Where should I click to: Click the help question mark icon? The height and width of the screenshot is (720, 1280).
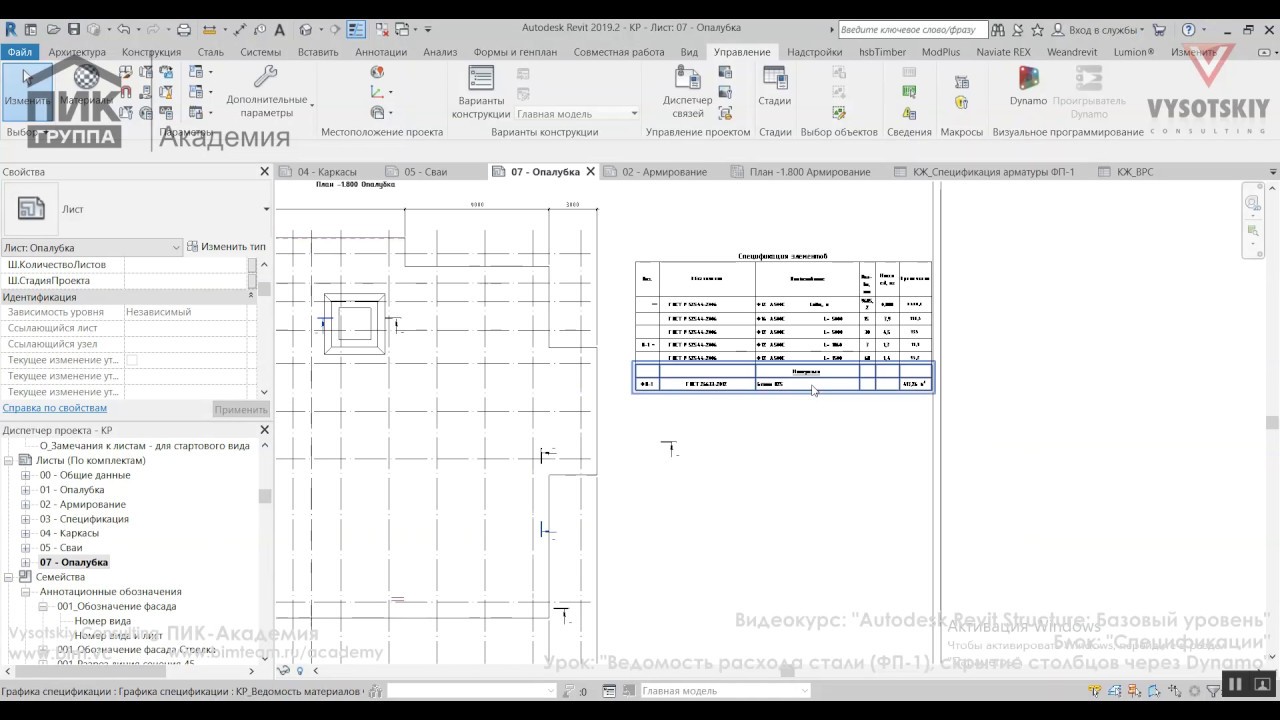tap(1188, 30)
